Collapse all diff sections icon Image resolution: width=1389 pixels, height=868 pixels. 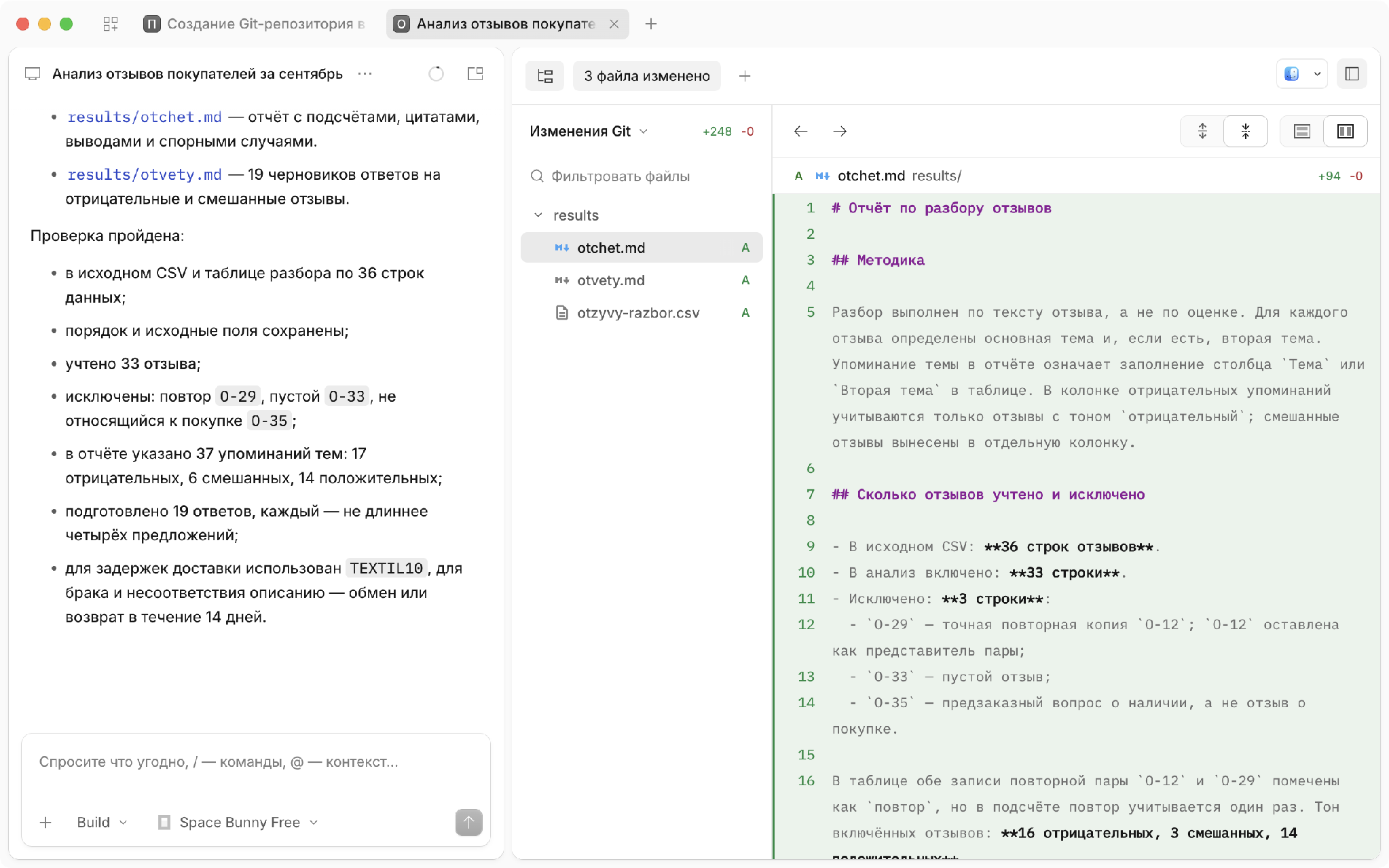[1246, 132]
